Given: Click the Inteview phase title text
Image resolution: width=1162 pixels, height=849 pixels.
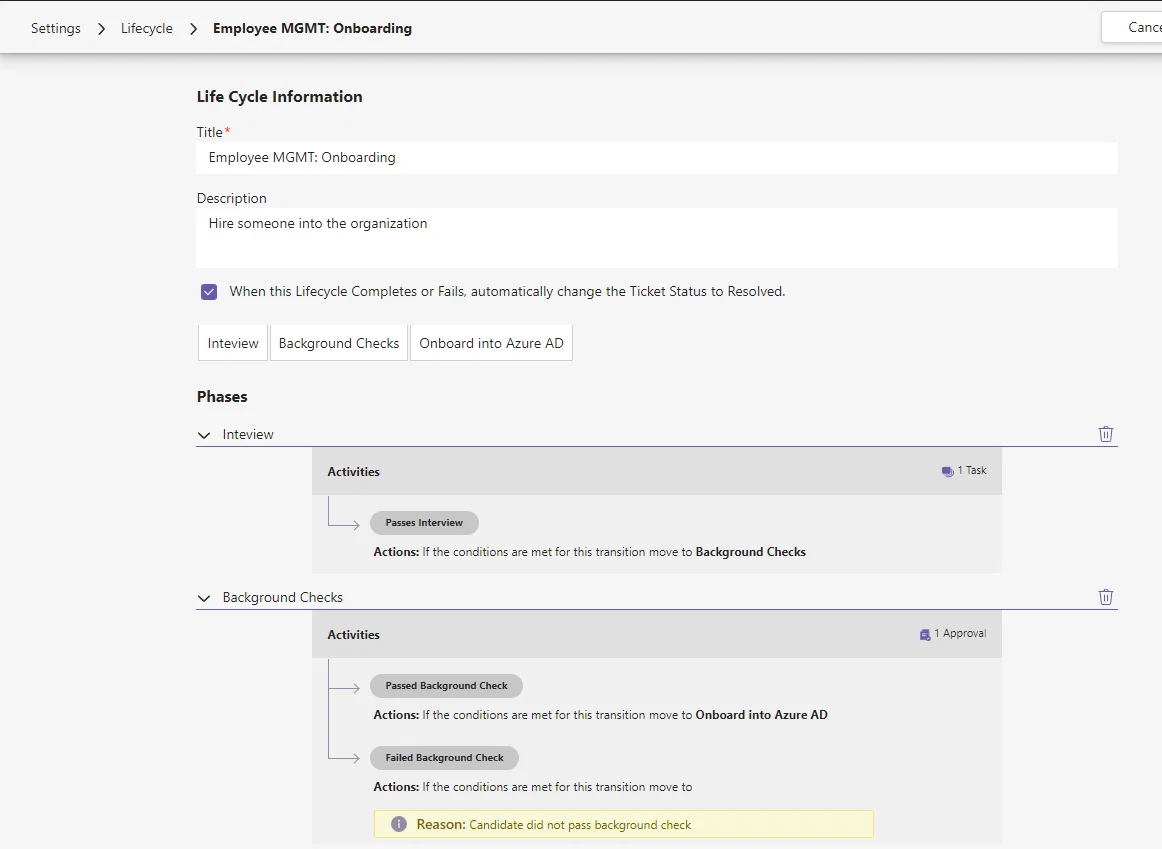Looking at the screenshot, I should 248,434.
